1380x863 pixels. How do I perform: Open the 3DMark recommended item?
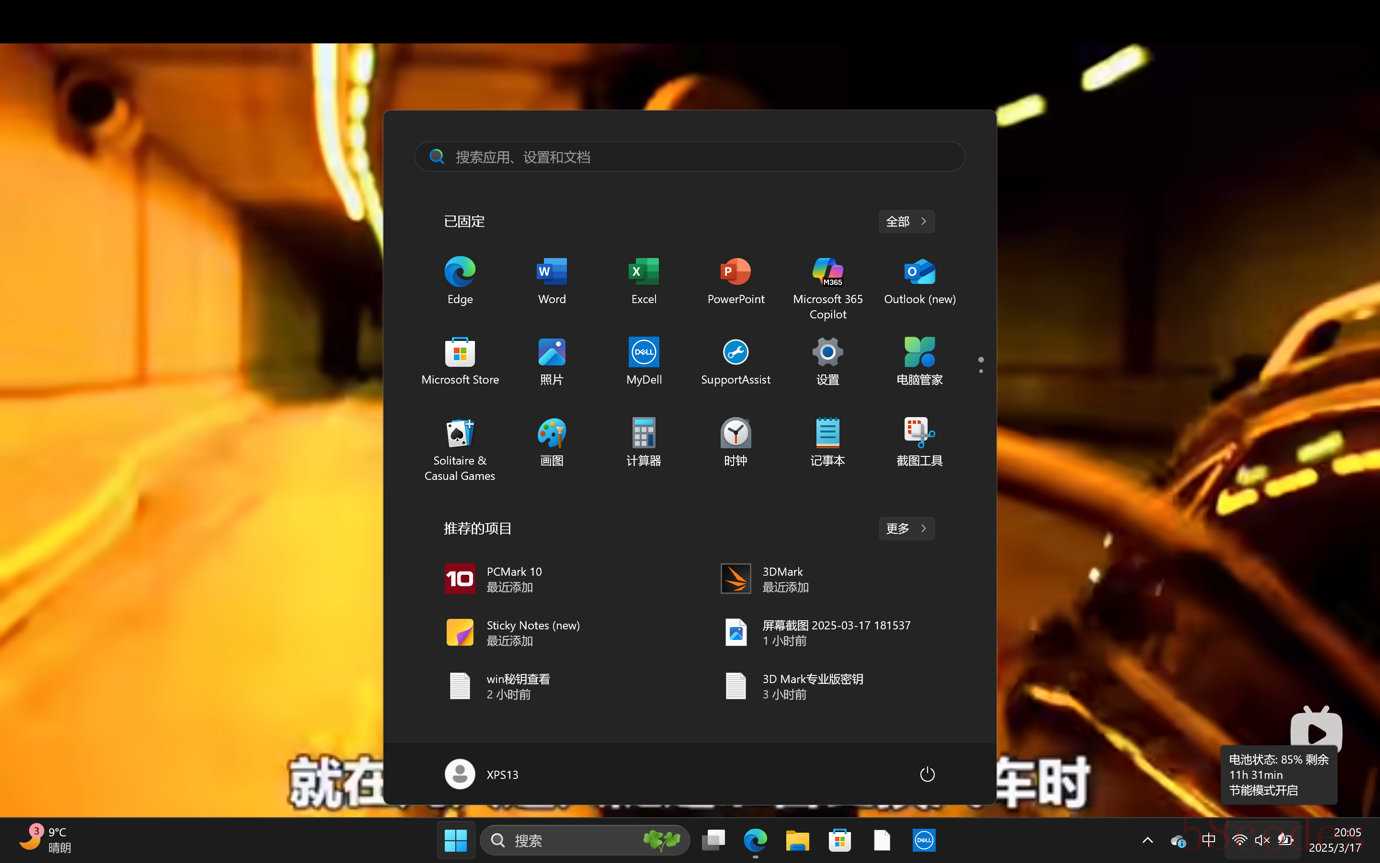783,579
